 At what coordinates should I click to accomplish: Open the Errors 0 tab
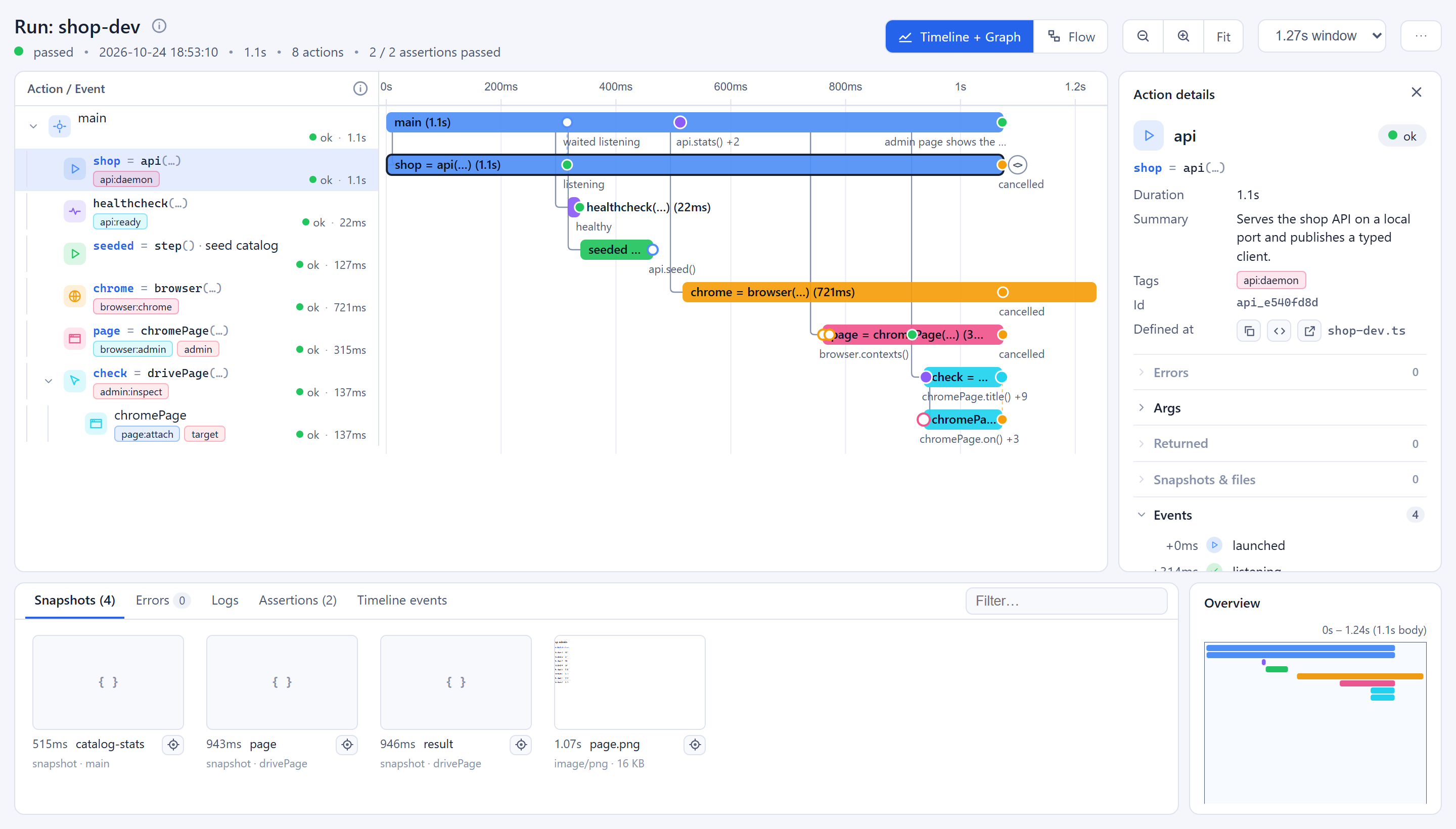(x=162, y=600)
